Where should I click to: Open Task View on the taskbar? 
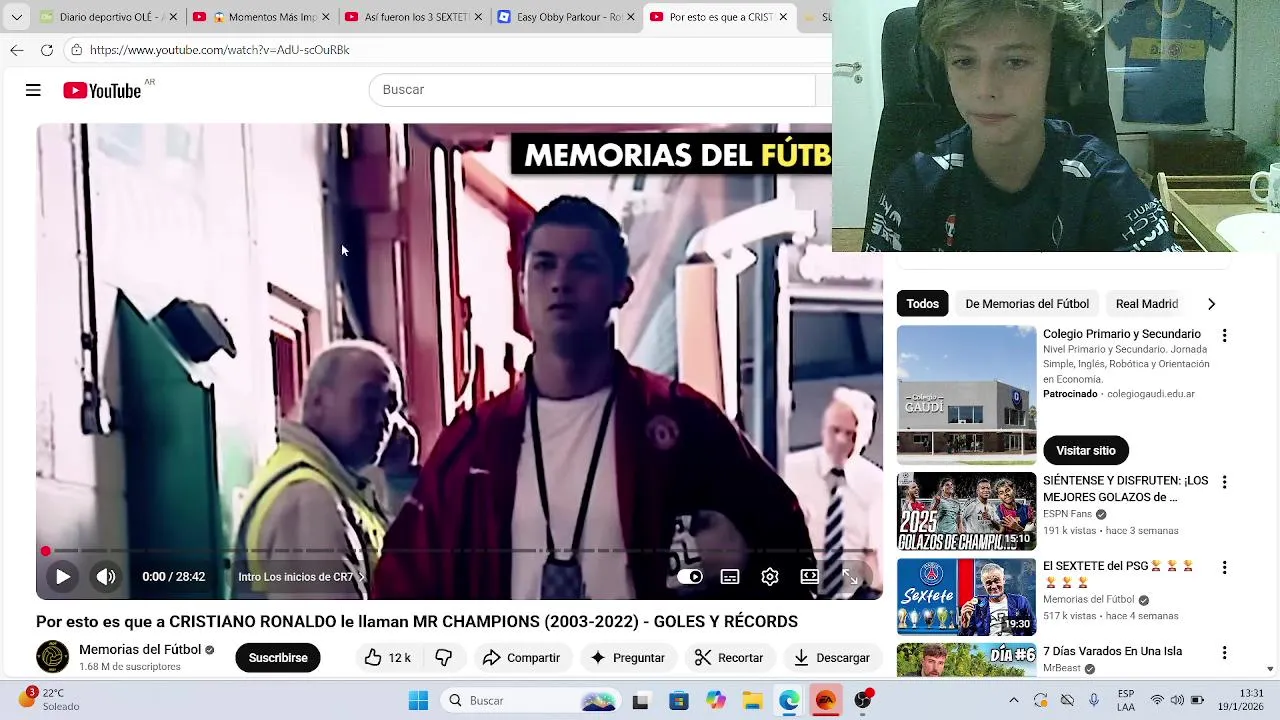tap(640, 701)
